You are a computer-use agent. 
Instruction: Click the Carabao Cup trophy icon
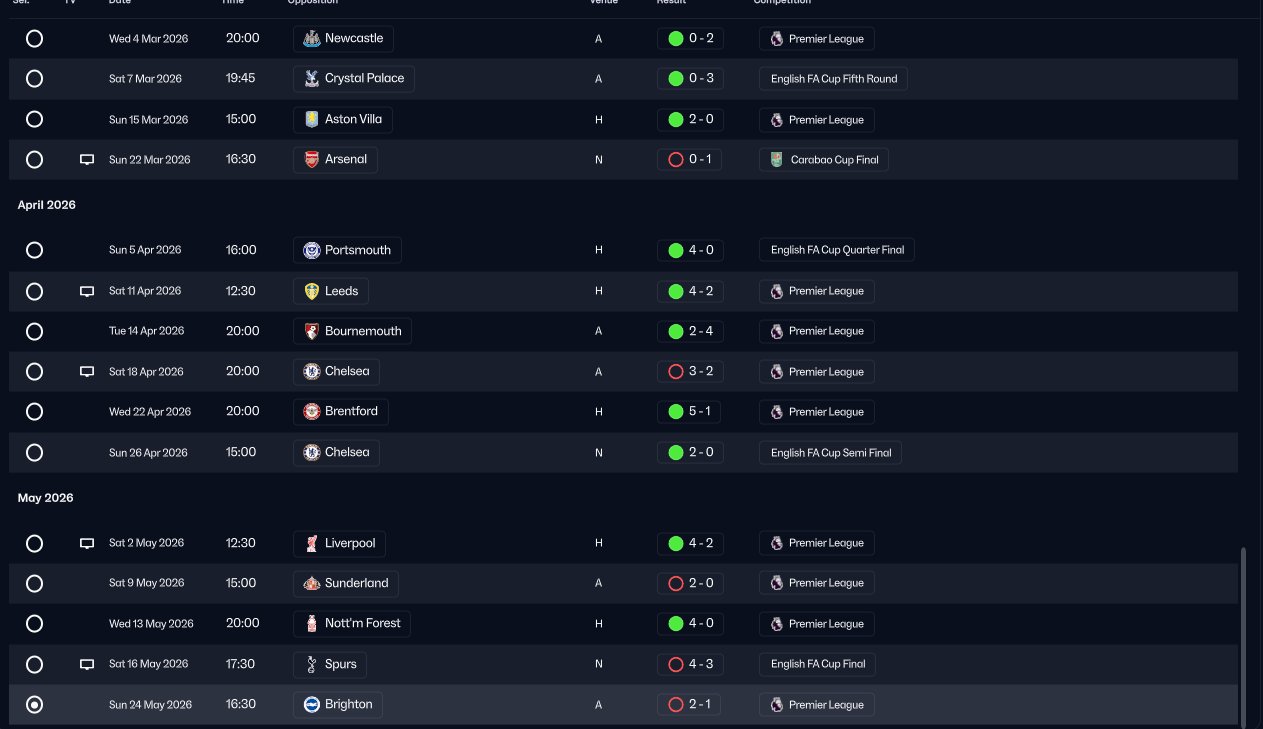pos(777,160)
